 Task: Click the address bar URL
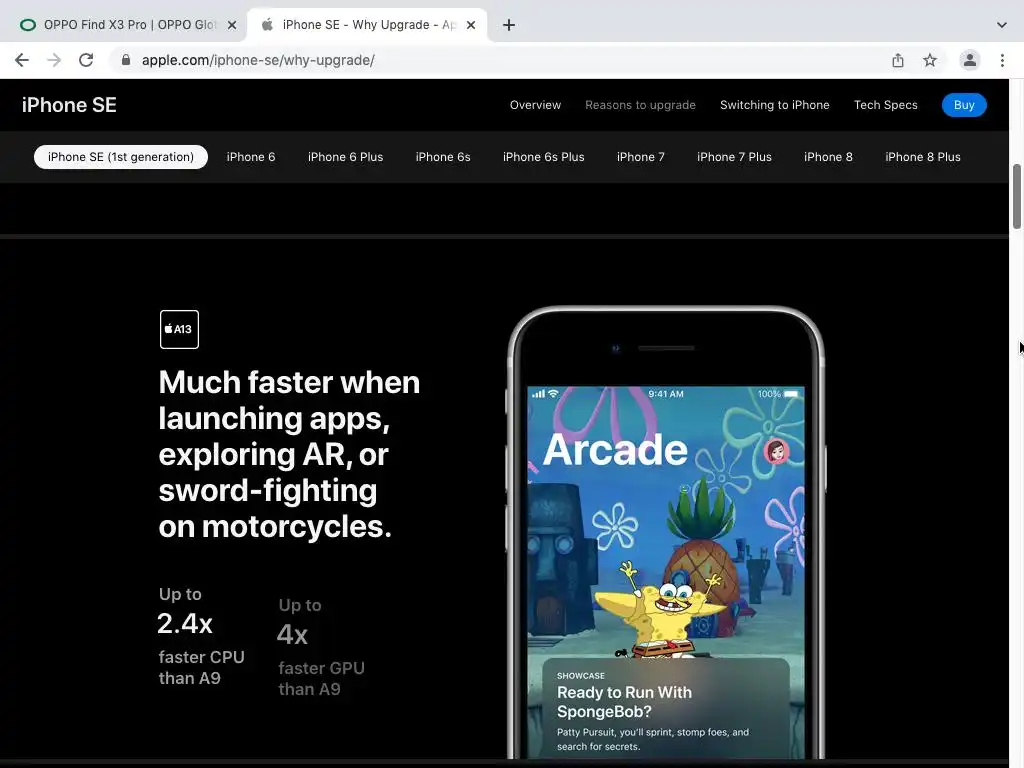[258, 60]
